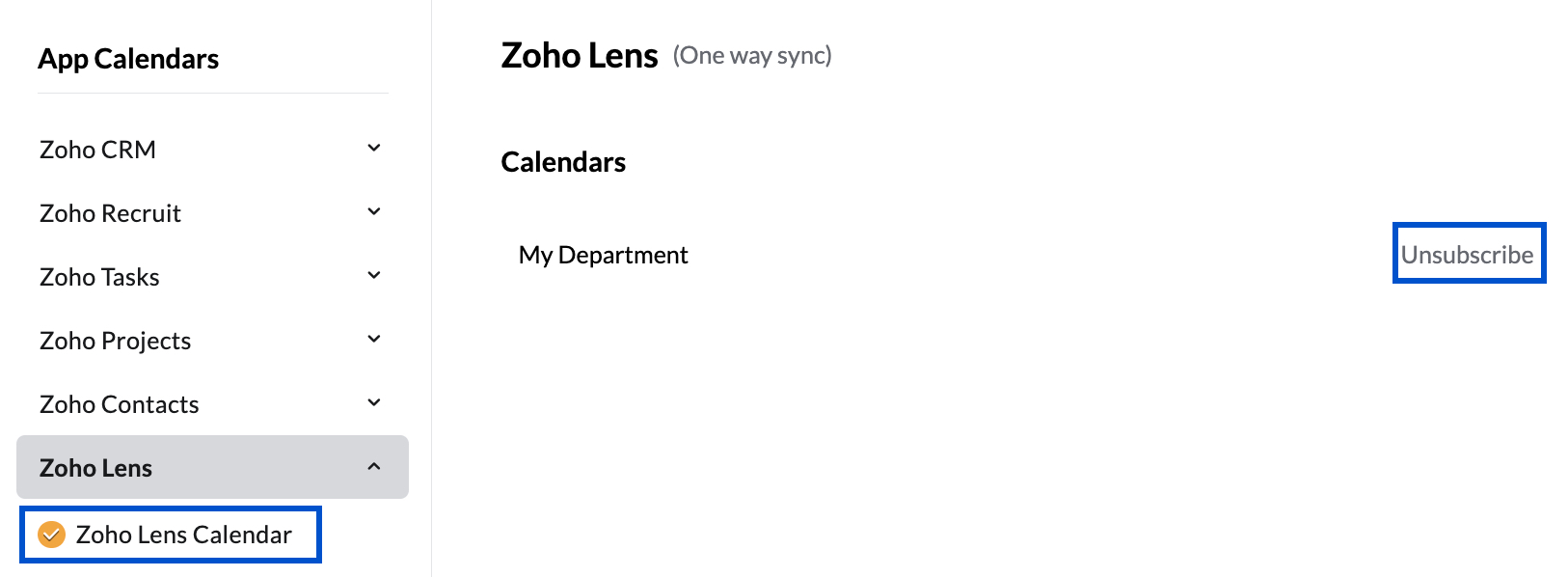Expand the Zoho Recruit chevron arrow
1568x577 pixels.
point(374,212)
